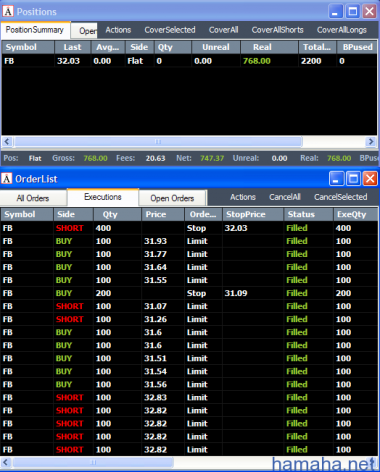Select BUY order priced 31.56

[x=189, y=384]
